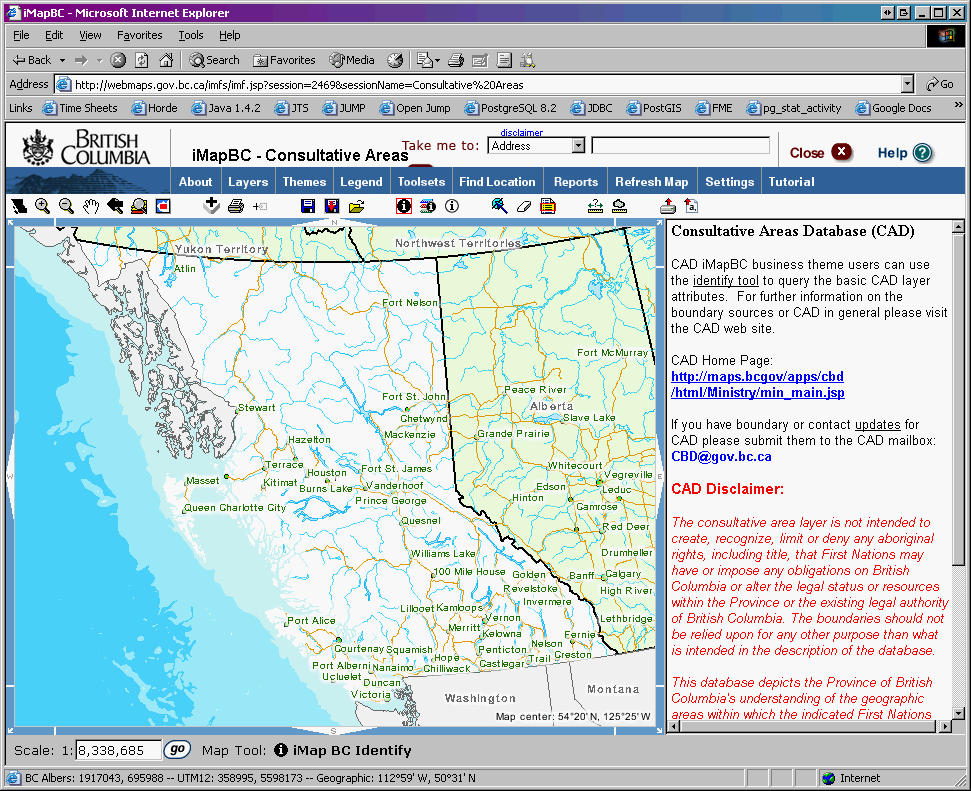Click the measure area ruler icon

click(619, 206)
